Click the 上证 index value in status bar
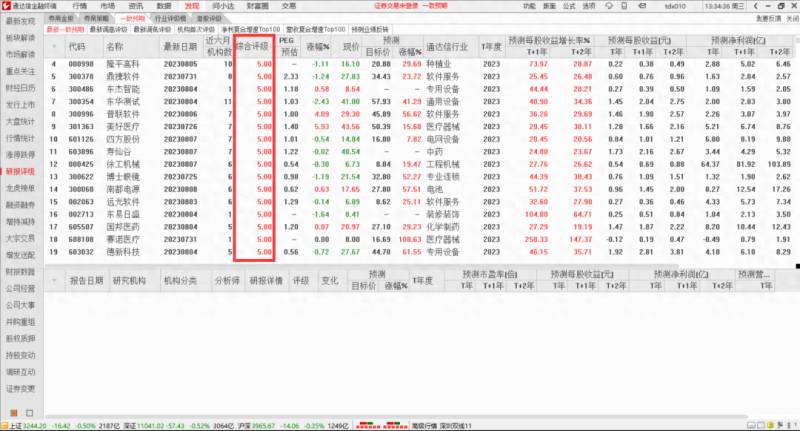Image resolution: width=800 pixels, height=431 pixels. pyautogui.click(x=35, y=425)
